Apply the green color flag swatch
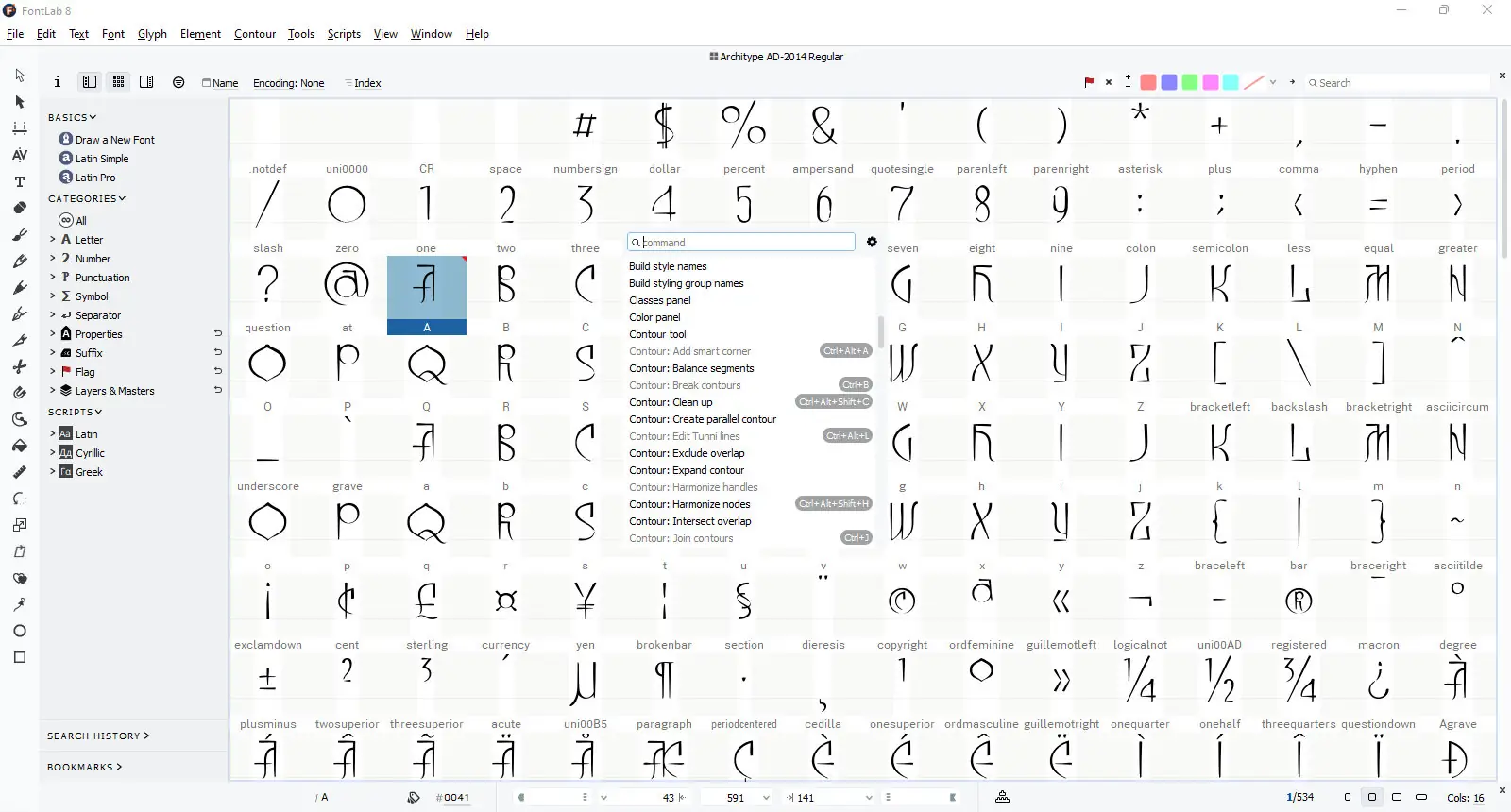1511x812 pixels. tap(1190, 82)
